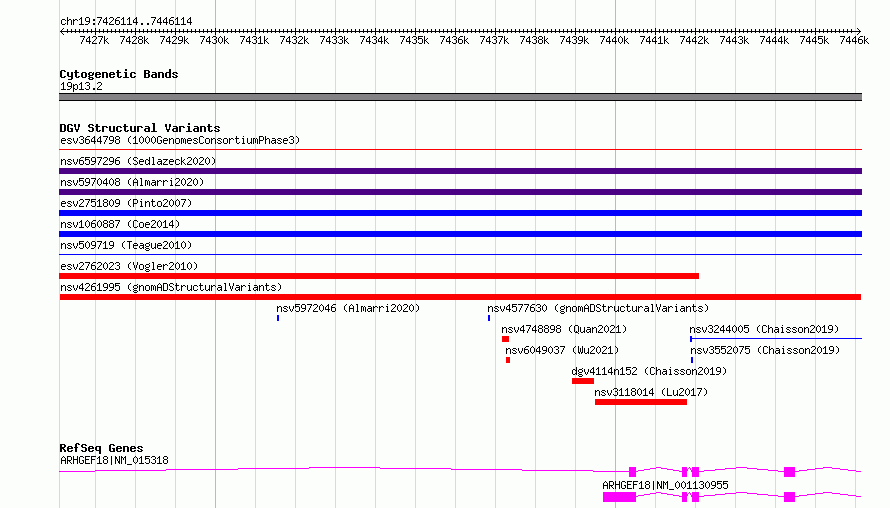890x508 pixels.
Task: Open the RefSeq Genes track heading
Action: (x=101, y=448)
